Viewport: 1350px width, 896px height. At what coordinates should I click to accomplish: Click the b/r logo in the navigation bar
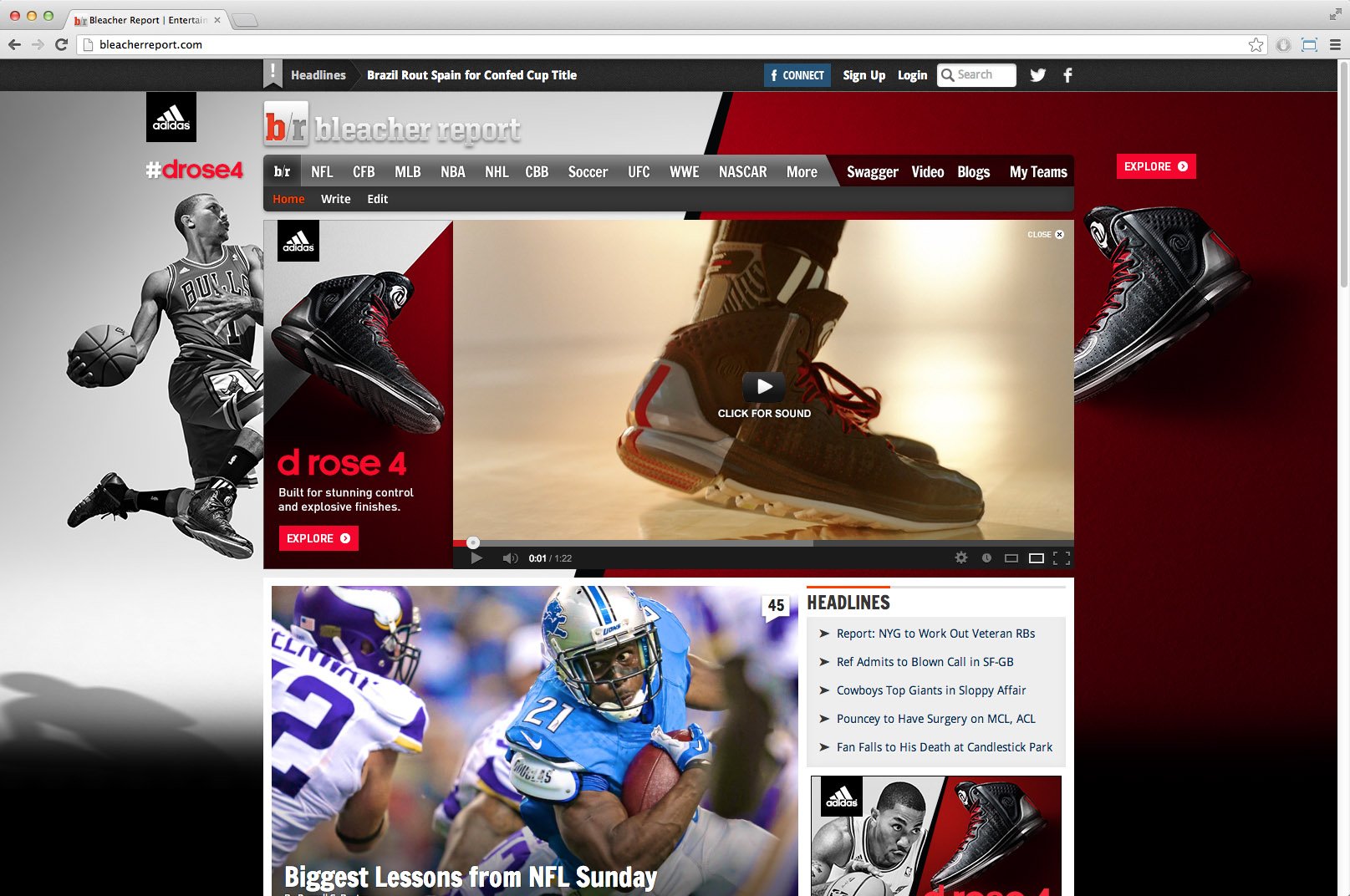(283, 171)
